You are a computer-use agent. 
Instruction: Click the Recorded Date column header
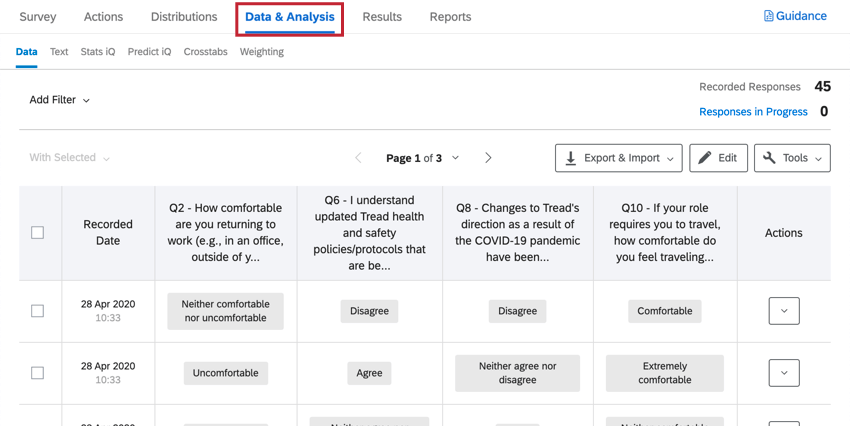pyautogui.click(x=108, y=233)
